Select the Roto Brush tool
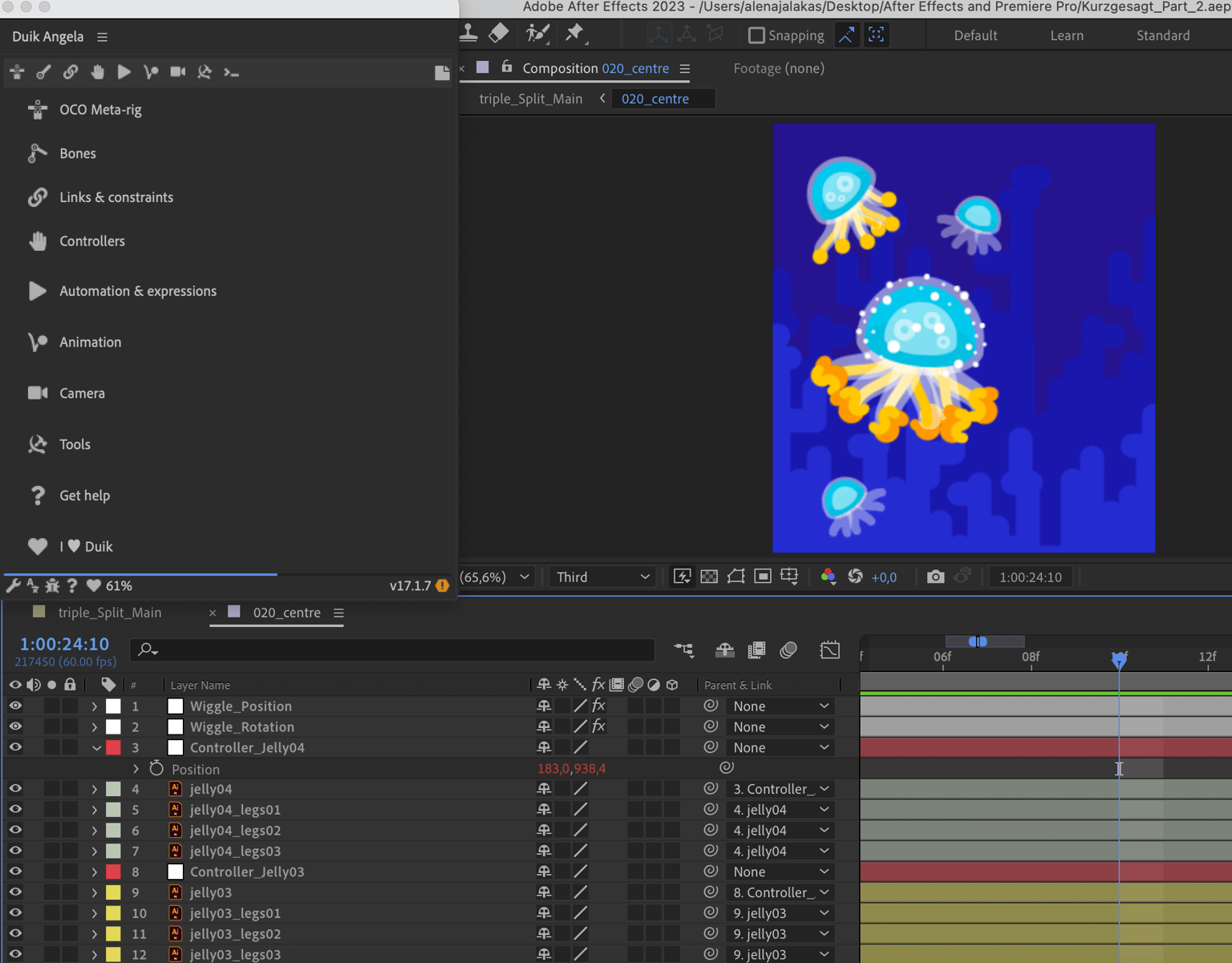Viewport: 1232px width, 963px height. (x=537, y=34)
